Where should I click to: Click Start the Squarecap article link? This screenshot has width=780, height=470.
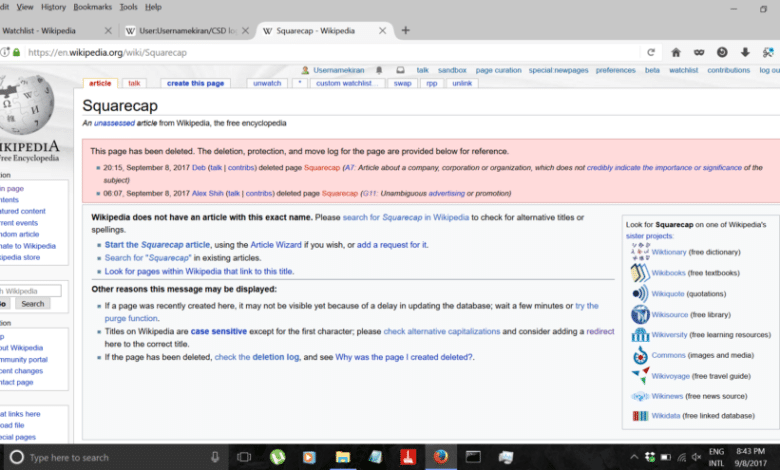pos(157,245)
